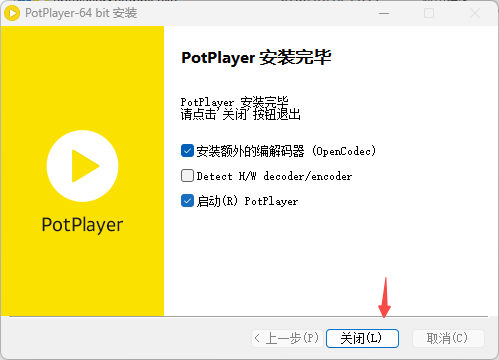Image resolution: width=499 pixels, height=360 pixels.
Task: Click the 上一步(P) back button
Action: tap(287, 338)
